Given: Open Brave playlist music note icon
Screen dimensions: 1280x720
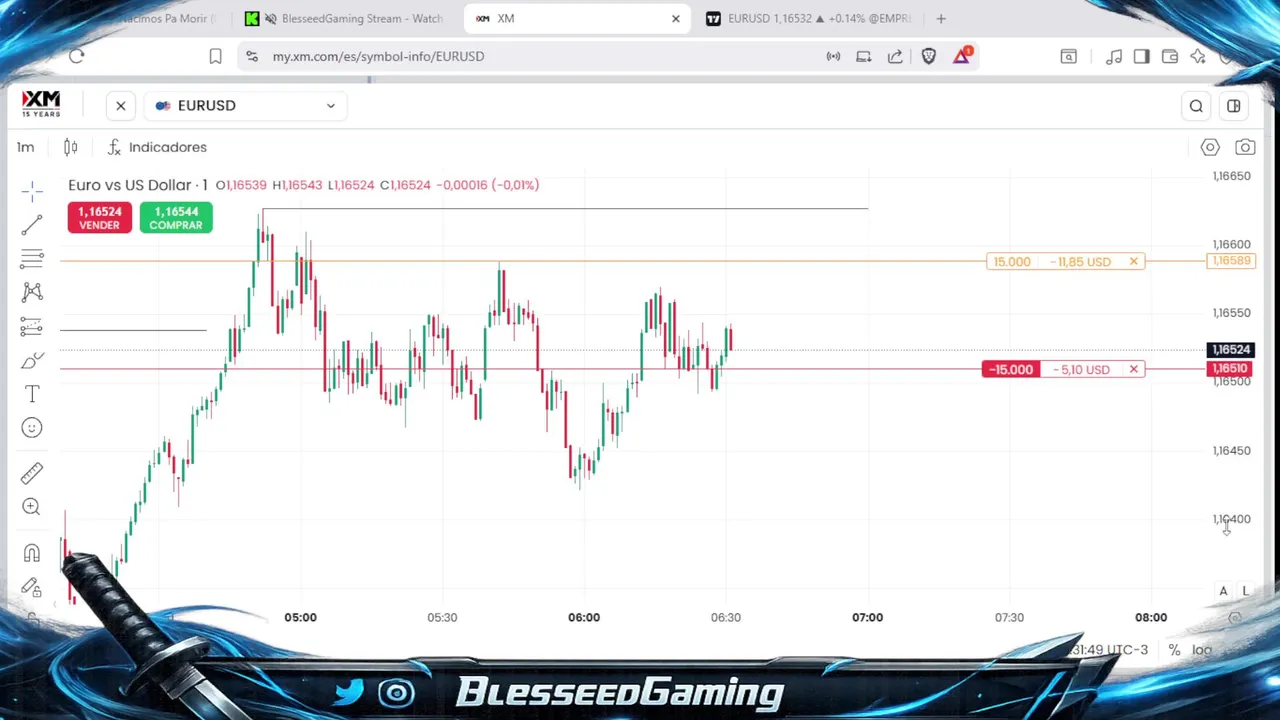Looking at the screenshot, I should pos(1114,56).
